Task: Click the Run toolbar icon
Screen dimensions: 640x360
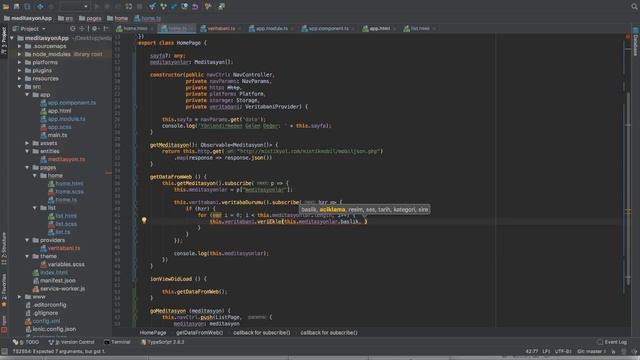Action: (x=97, y=7)
